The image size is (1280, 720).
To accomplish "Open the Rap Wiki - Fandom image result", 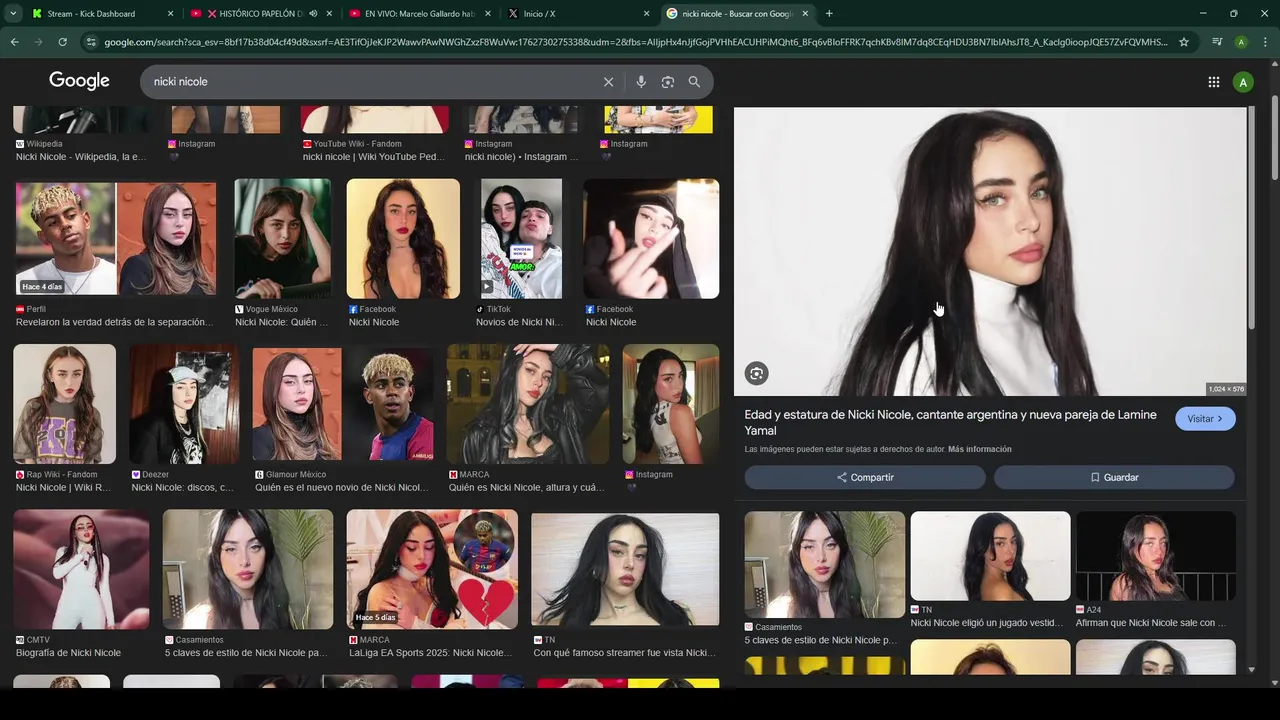I will (64, 404).
